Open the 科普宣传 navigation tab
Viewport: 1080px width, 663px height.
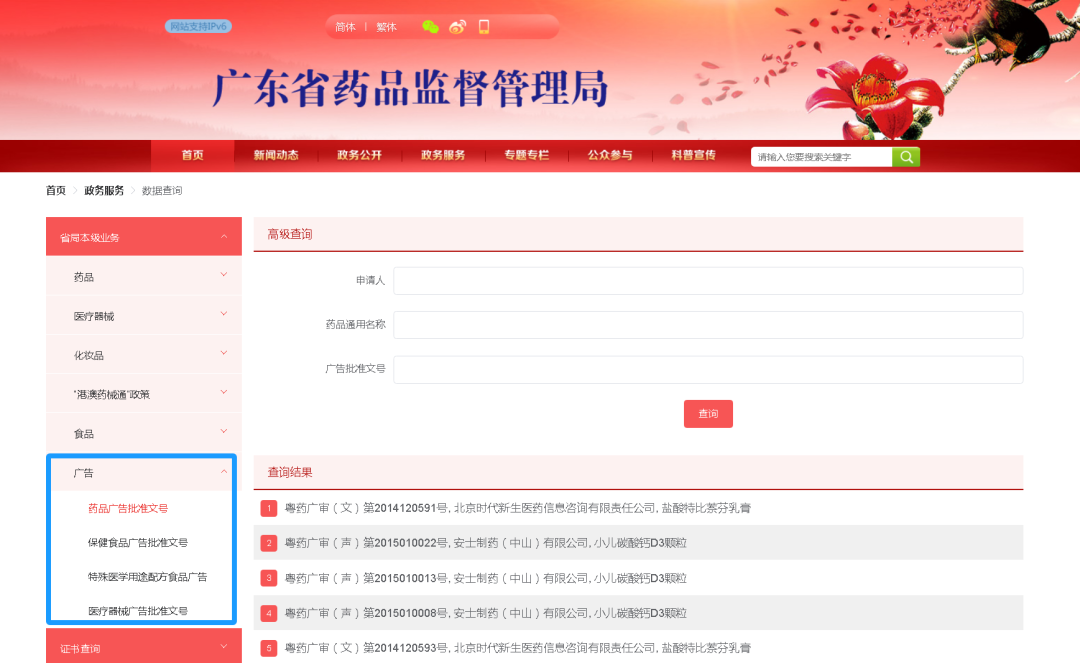(693, 156)
